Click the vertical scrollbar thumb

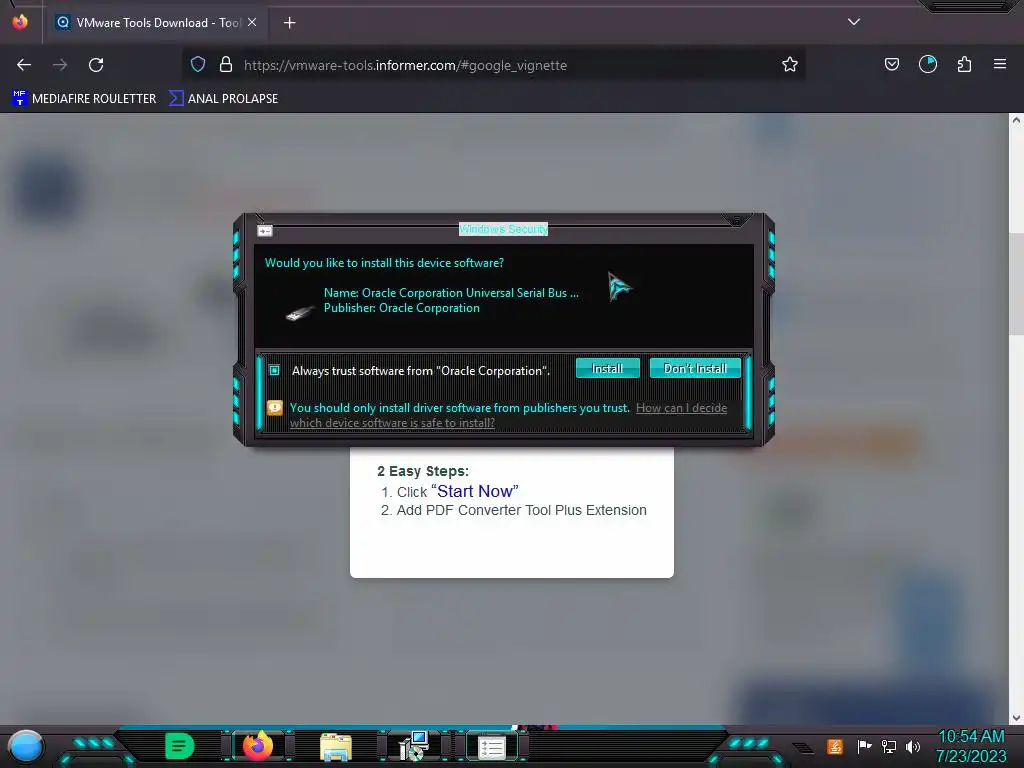[1016, 284]
